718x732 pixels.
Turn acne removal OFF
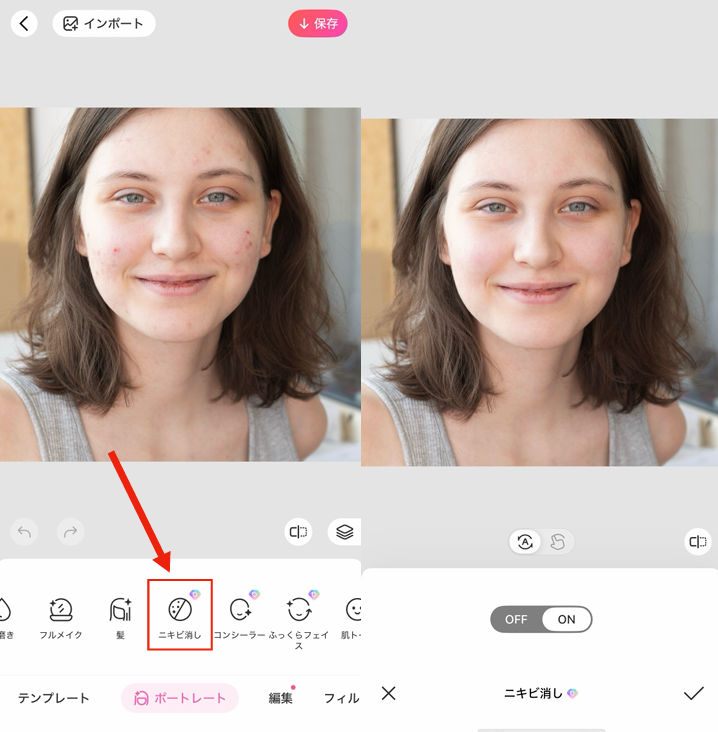(516, 619)
